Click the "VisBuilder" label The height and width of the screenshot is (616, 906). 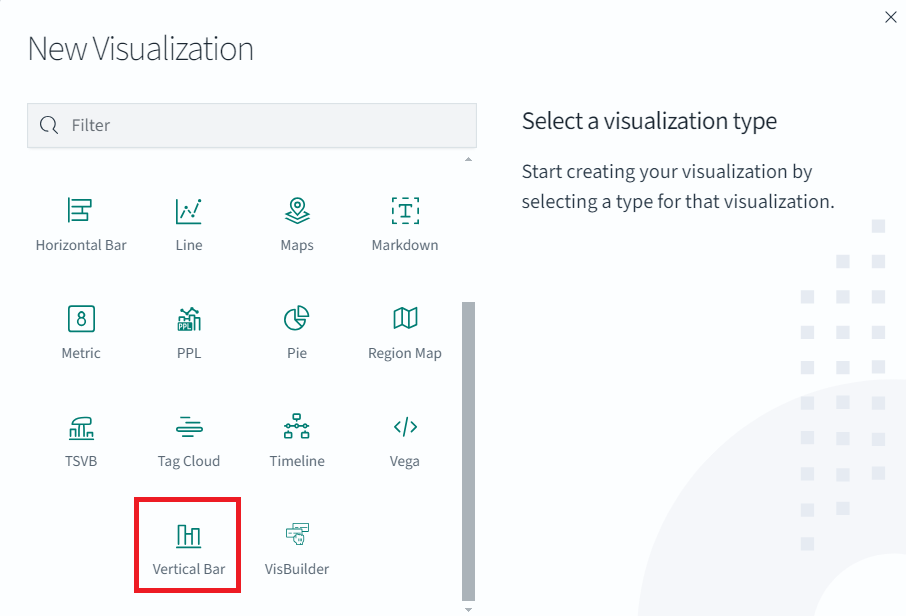[297, 569]
